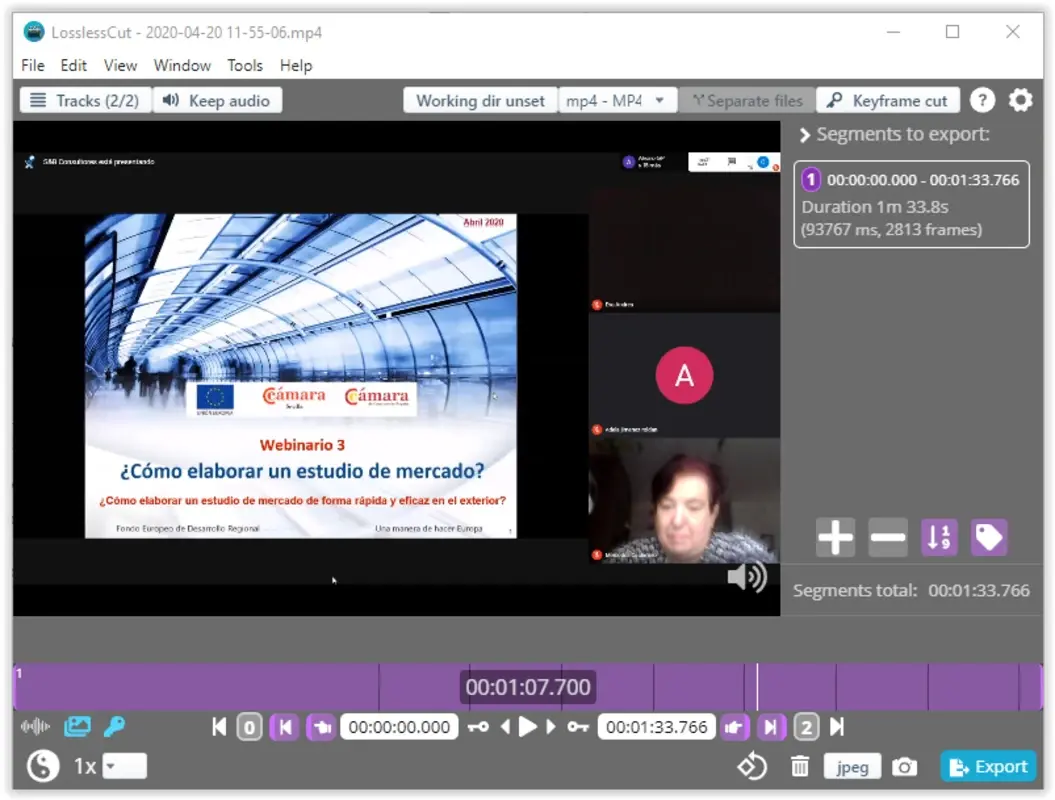Viewport: 1055px width, 800px height.
Task: Open the playback speed dropdown next to 1x
Action: click(124, 765)
